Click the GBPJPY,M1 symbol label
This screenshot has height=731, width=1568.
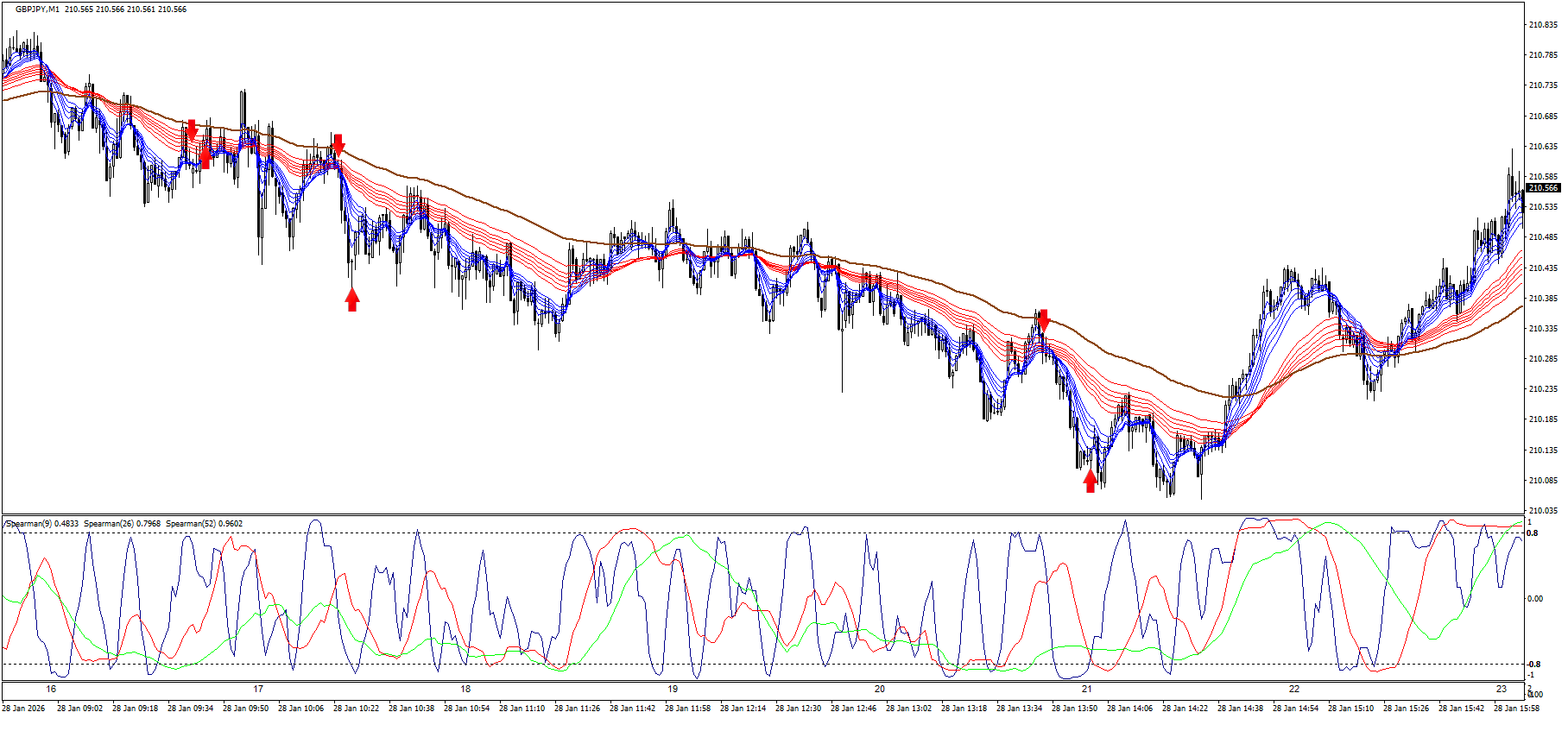(x=37, y=9)
